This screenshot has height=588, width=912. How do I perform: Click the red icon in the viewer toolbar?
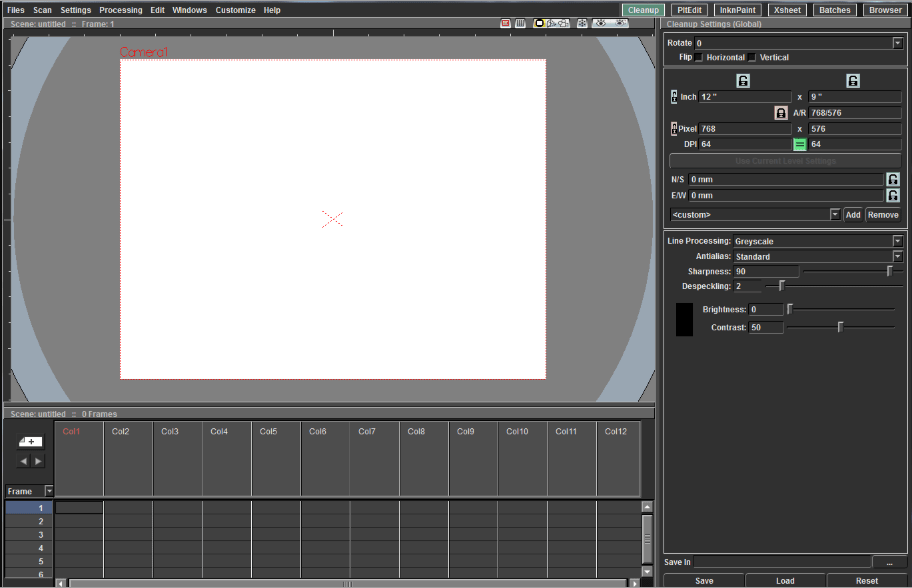(x=506, y=23)
